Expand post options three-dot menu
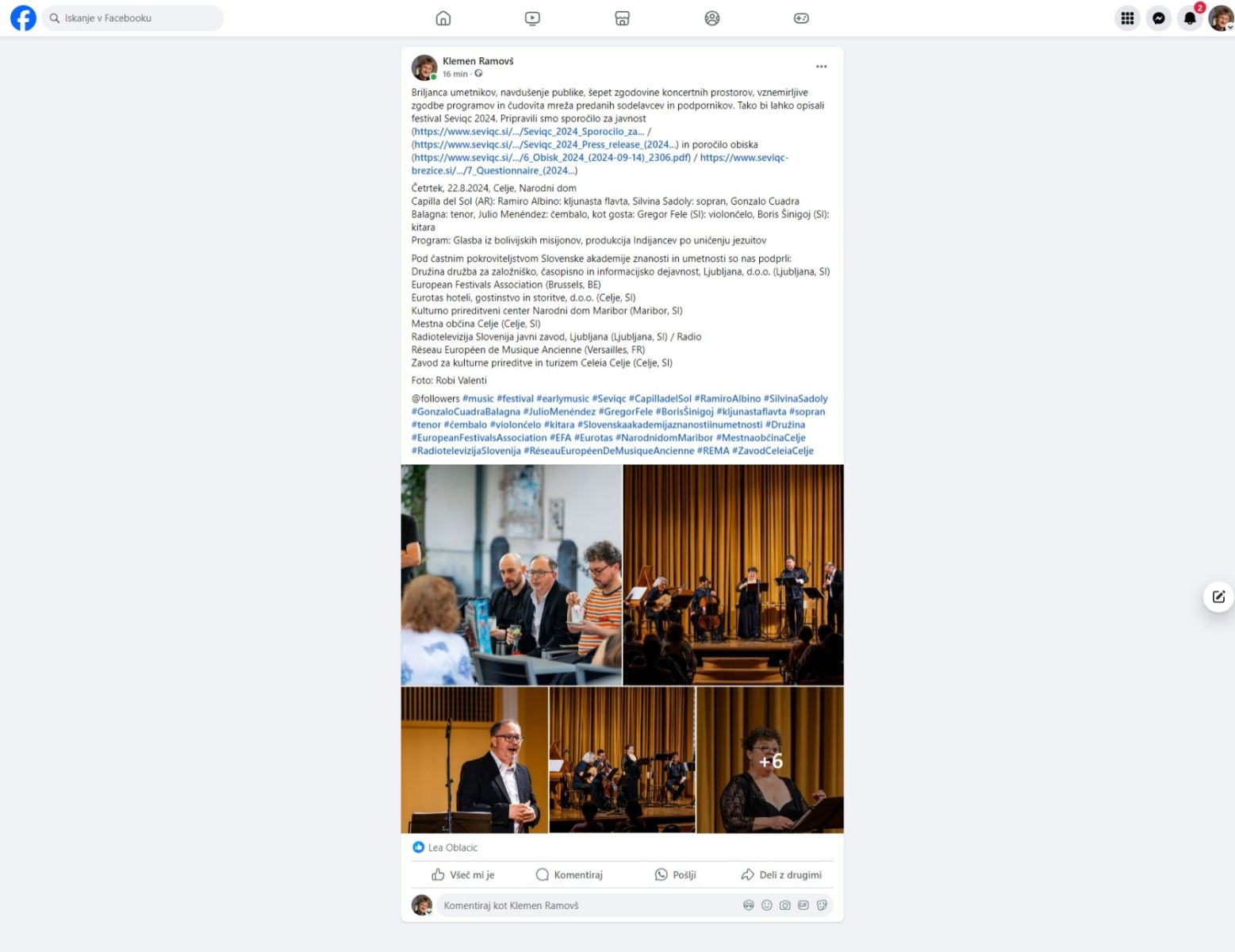Image resolution: width=1235 pixels, height=952 pixels. (821, 67)
